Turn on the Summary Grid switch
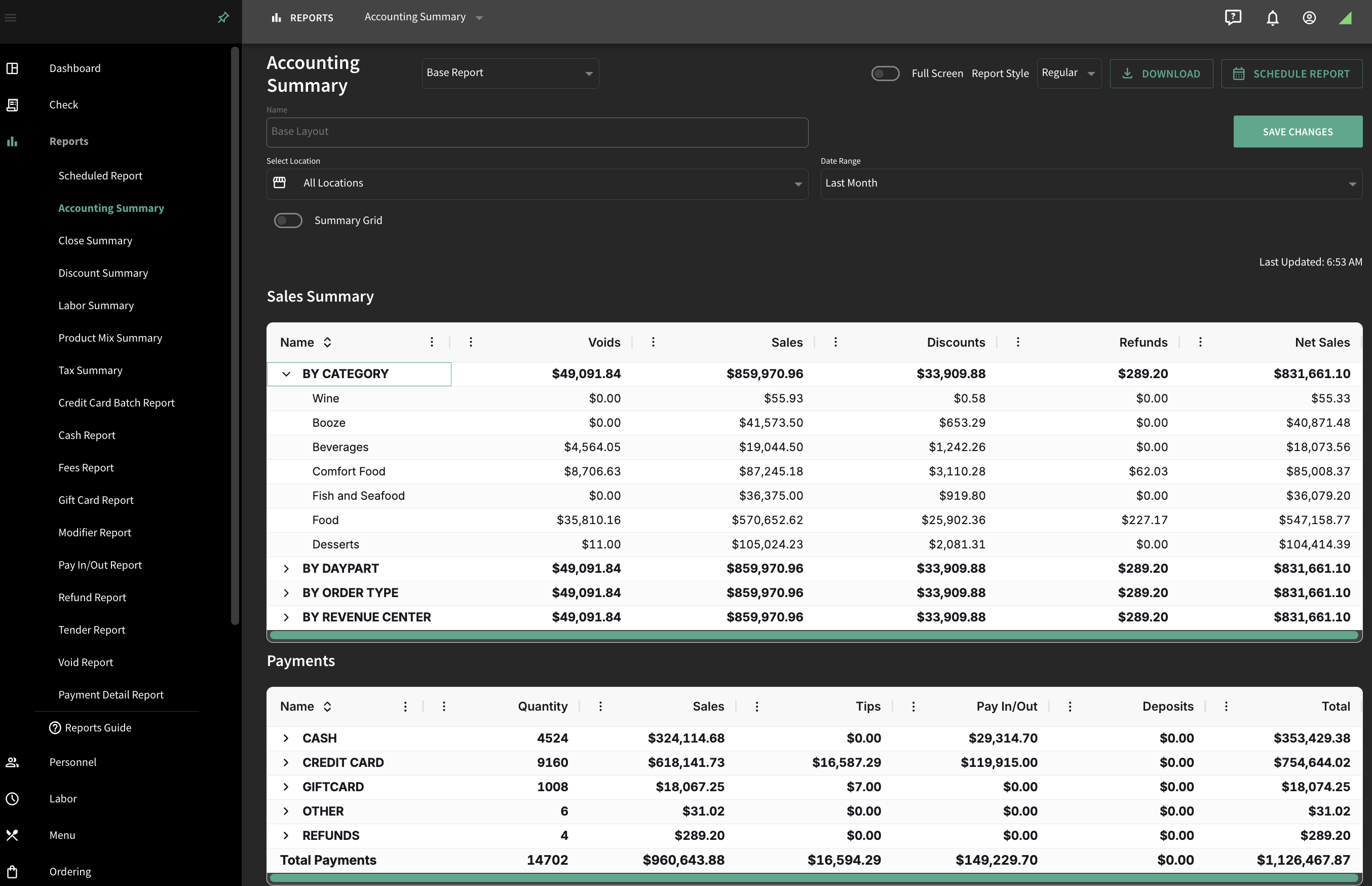This screenshot has width=1372, height=886. pyautogui.click(x=288, y=220)
